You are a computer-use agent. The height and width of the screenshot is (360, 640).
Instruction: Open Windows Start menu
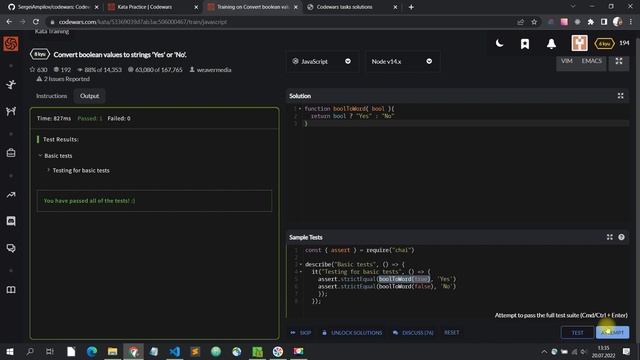10,351
